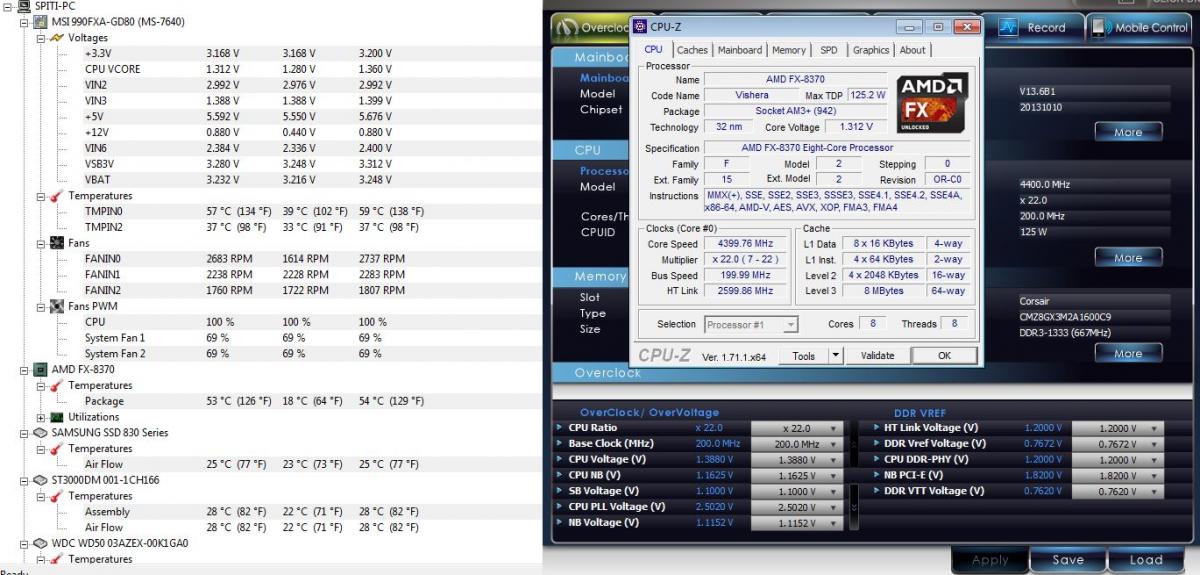
Task: Collapse the AMD FX-8370 node
Action: [25, 369]
